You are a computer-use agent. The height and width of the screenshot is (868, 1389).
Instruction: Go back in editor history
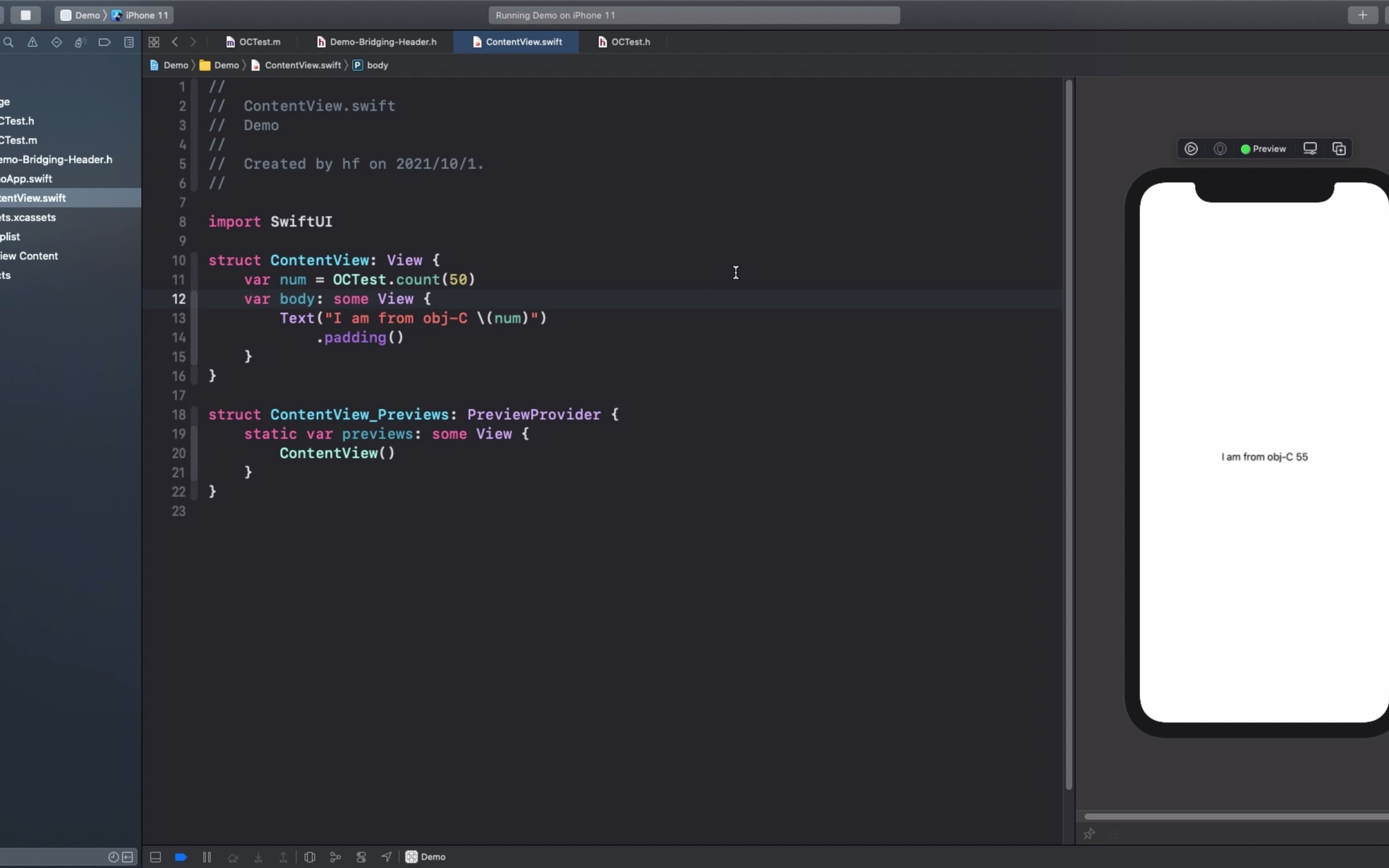[x=175, y=42]
